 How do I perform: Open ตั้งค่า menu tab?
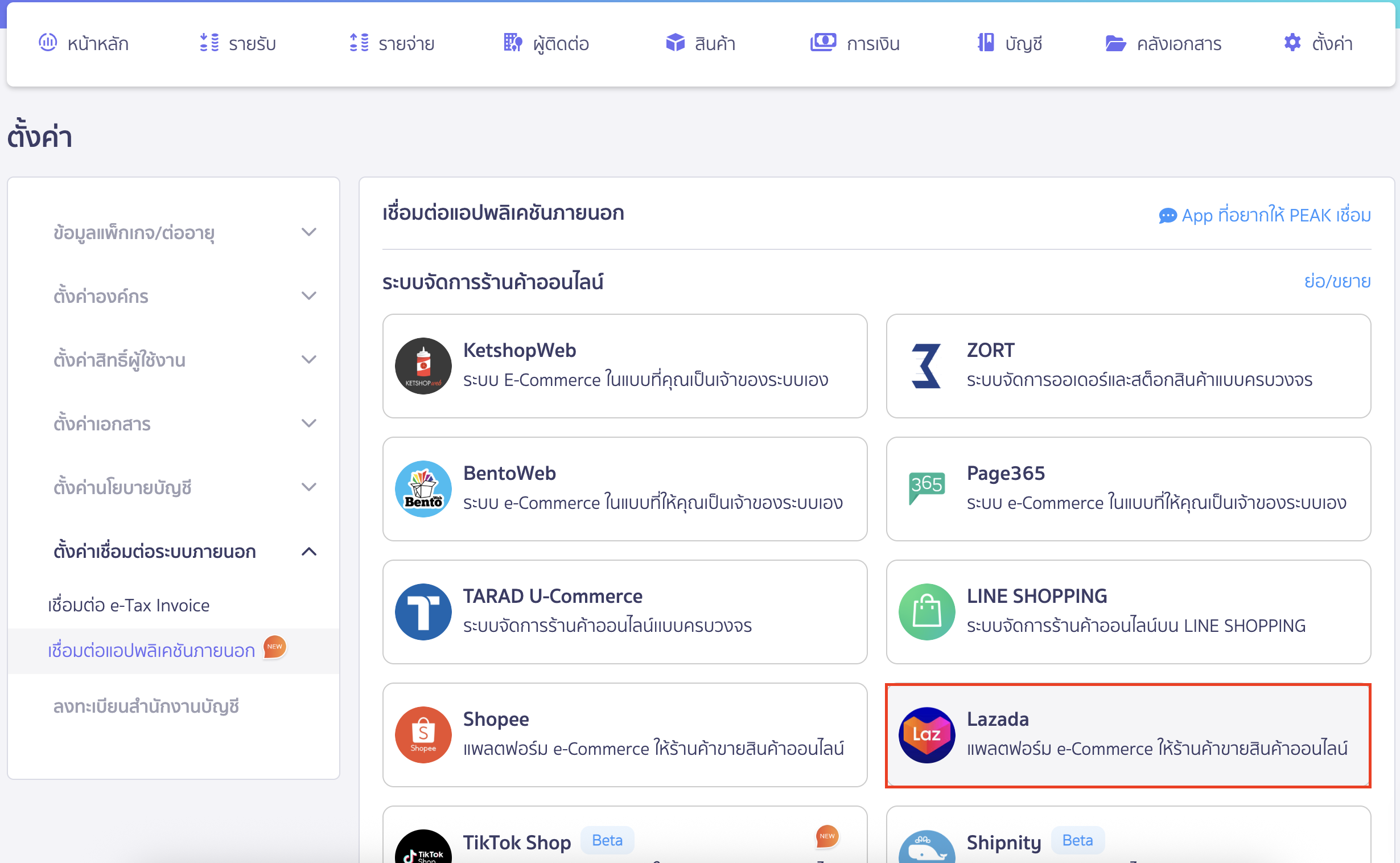click(1318, 43)
